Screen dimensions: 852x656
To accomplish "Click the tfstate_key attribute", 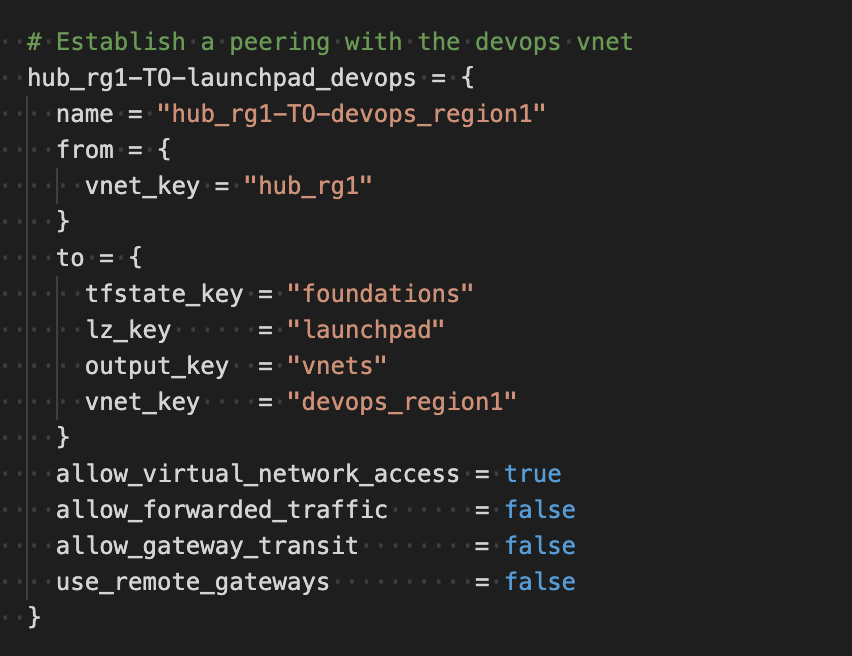I will click(x=164, y=294).
